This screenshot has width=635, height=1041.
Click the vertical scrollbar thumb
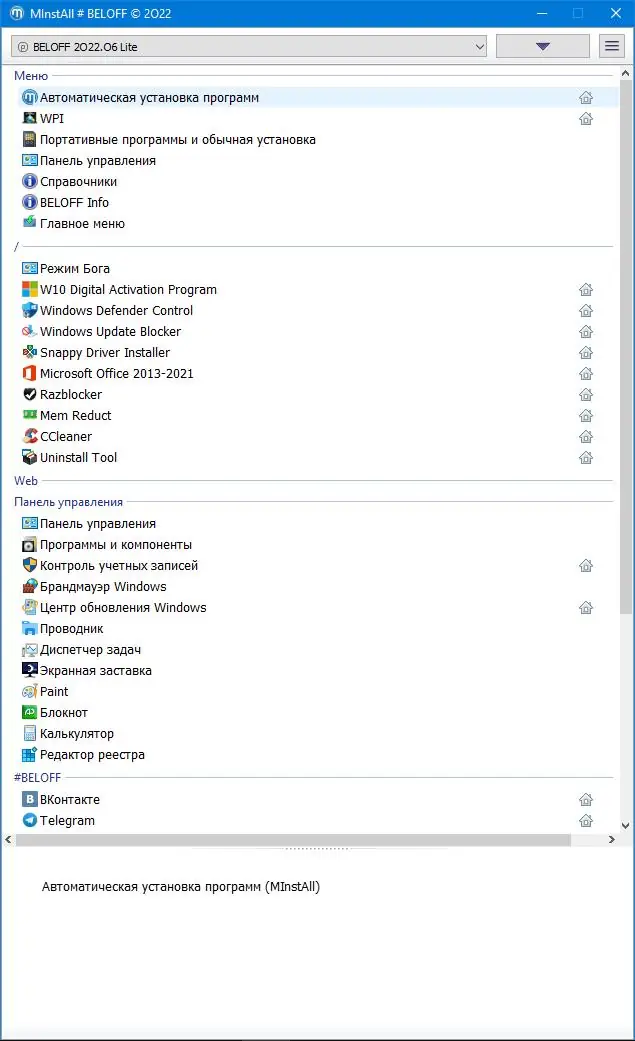[x=625, y=347]
